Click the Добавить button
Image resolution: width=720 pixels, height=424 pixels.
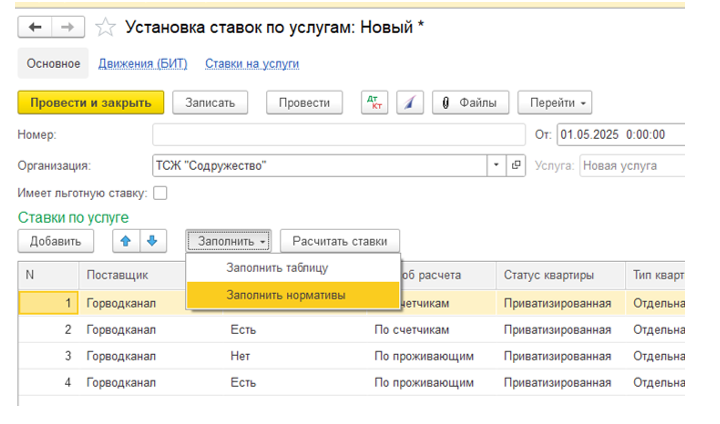[x=56, y=241]
